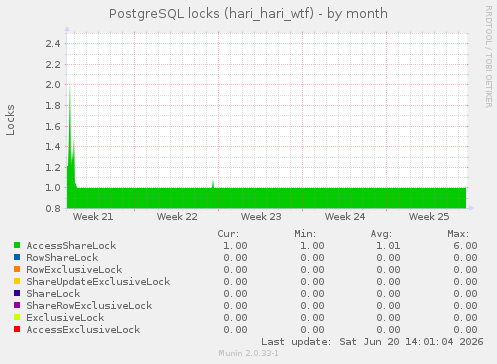Click the tall green spike at Week 21
This screenshot has height=364, width=497.
[x=70, y=133]
